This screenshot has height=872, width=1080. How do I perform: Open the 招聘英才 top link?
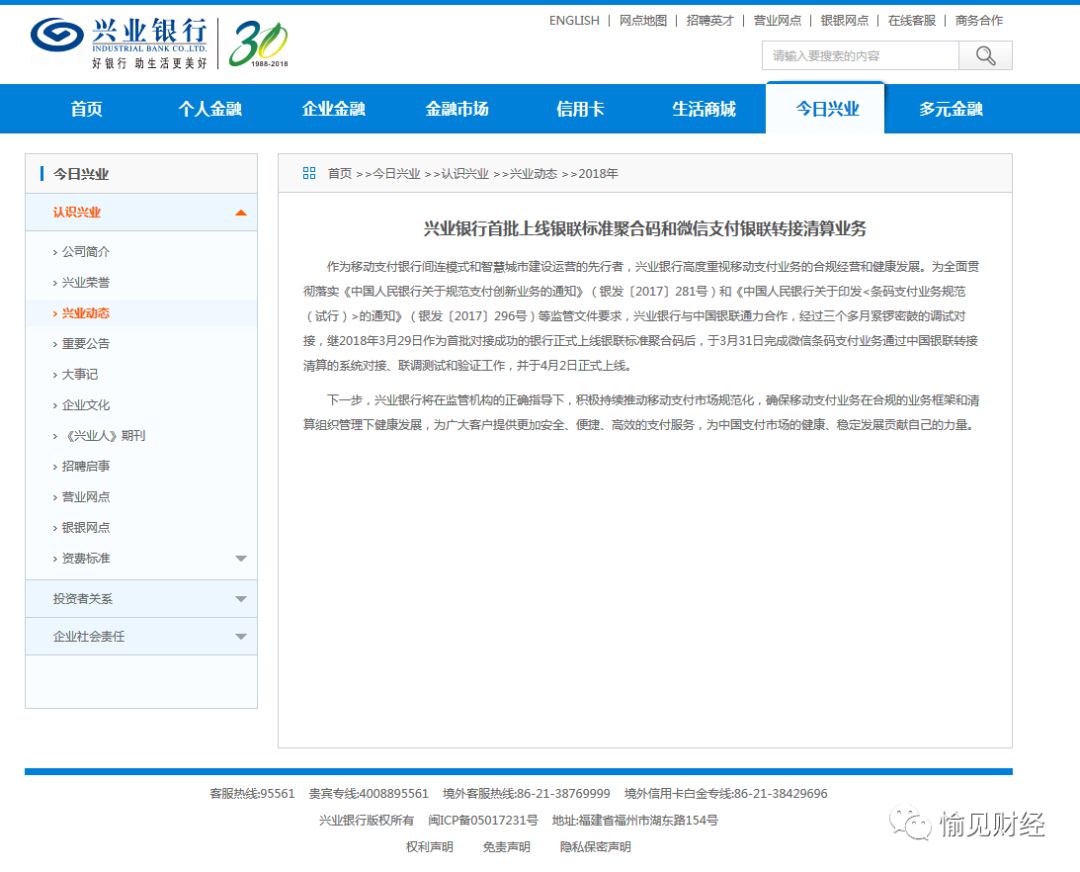pos(710,21)
